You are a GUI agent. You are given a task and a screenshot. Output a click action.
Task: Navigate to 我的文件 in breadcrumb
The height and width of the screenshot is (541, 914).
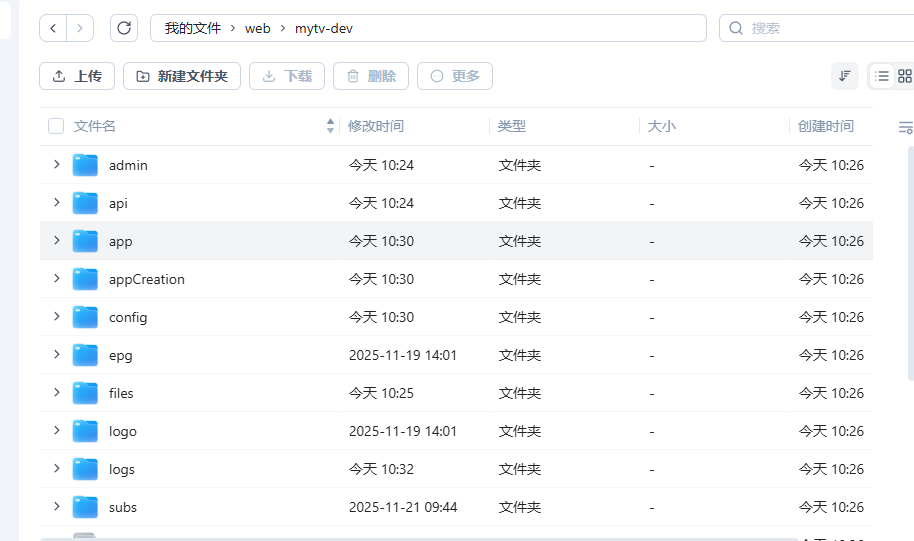[192, 28]
